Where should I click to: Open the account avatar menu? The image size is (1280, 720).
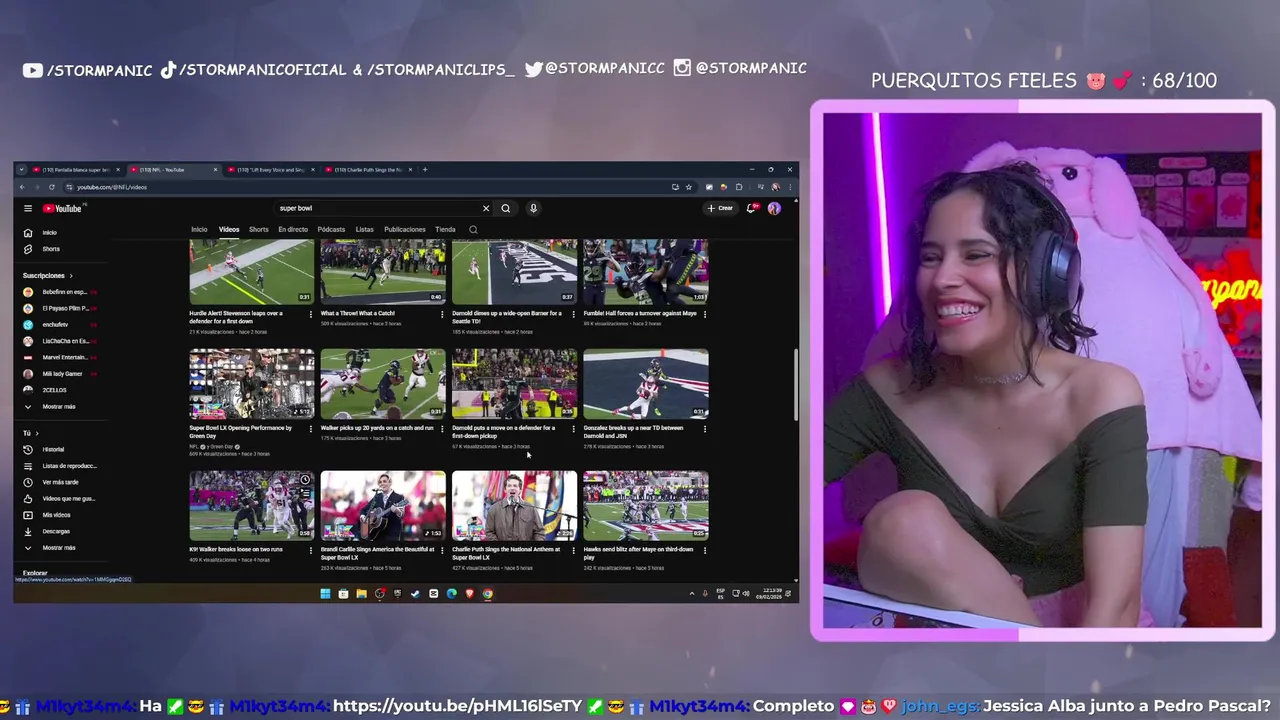click(x=774, y=208)
